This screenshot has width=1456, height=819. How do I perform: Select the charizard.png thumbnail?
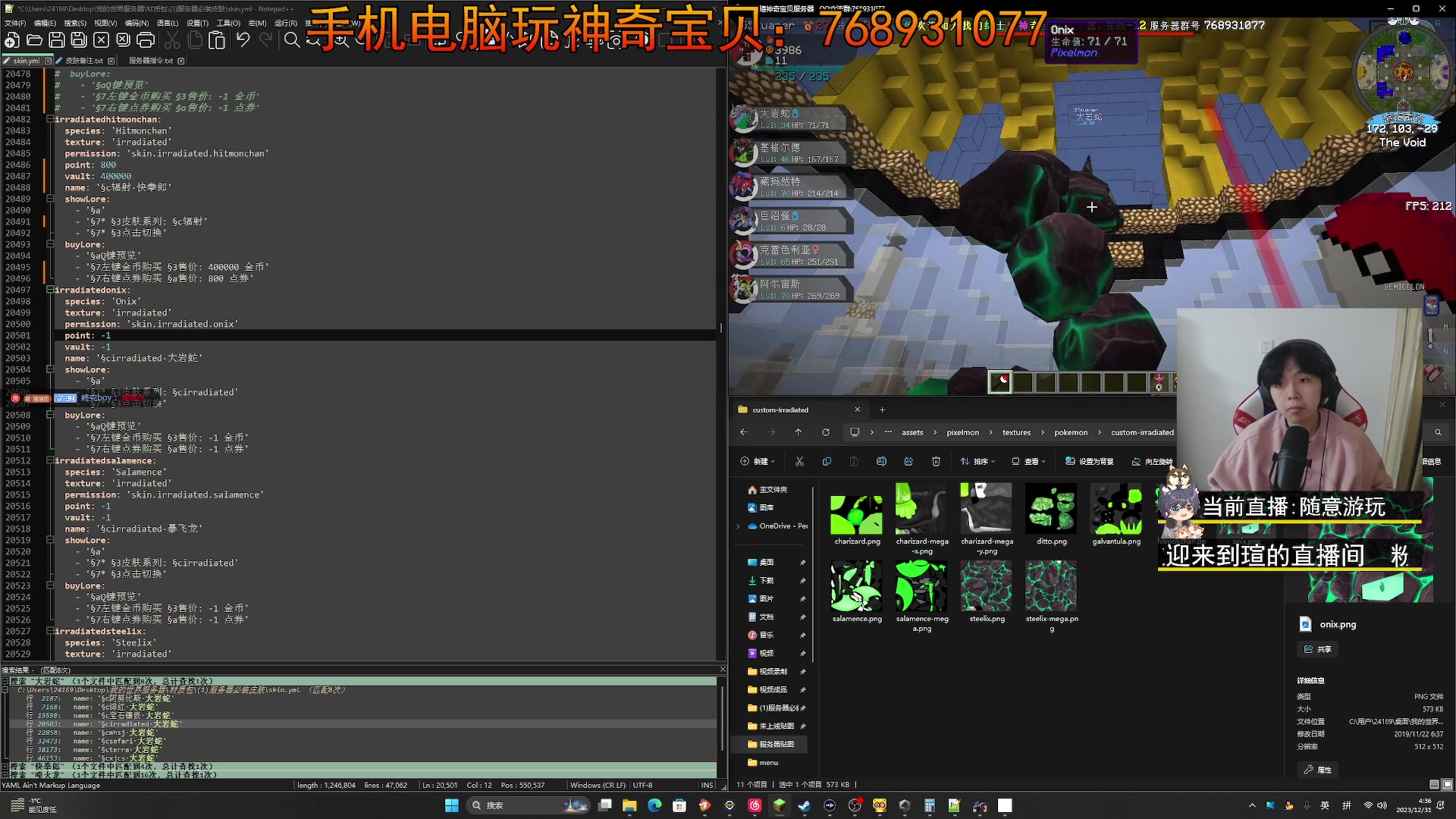857,516
